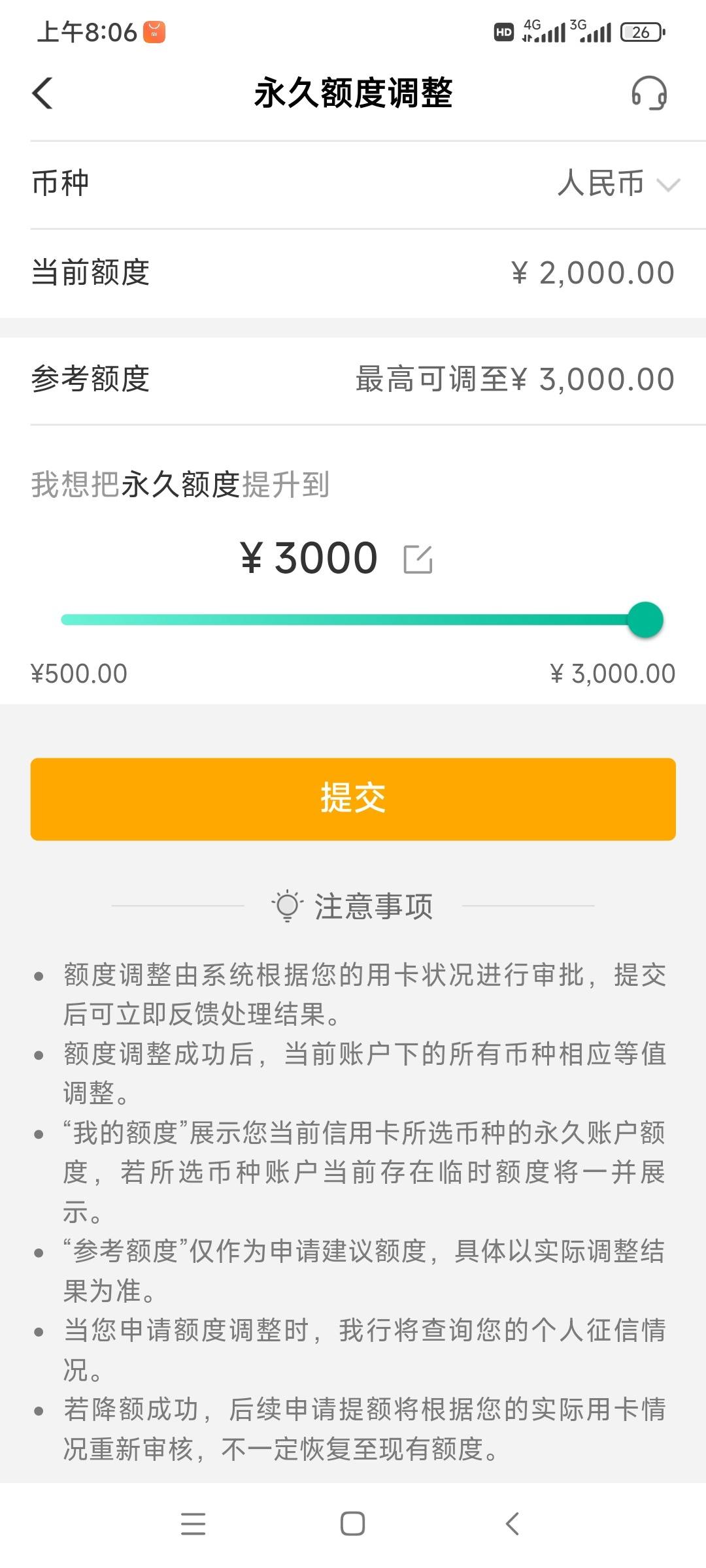Image resolution: width=706 pixels, height=1568 pixels.
Task: Tap the back arrow in header
Action: (42, 93)
